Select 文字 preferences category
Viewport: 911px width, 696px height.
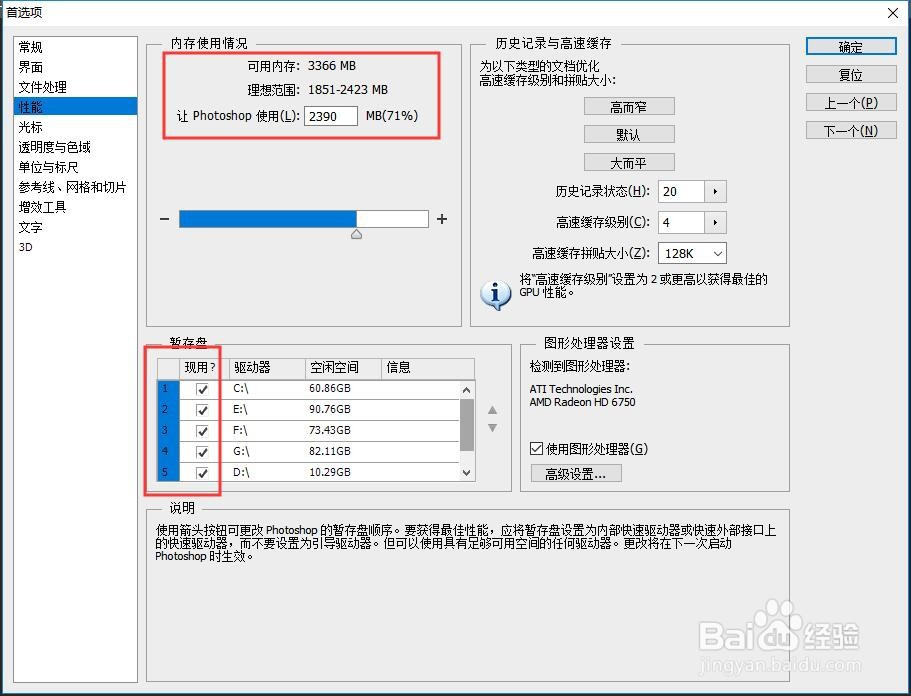click(75, 227)
